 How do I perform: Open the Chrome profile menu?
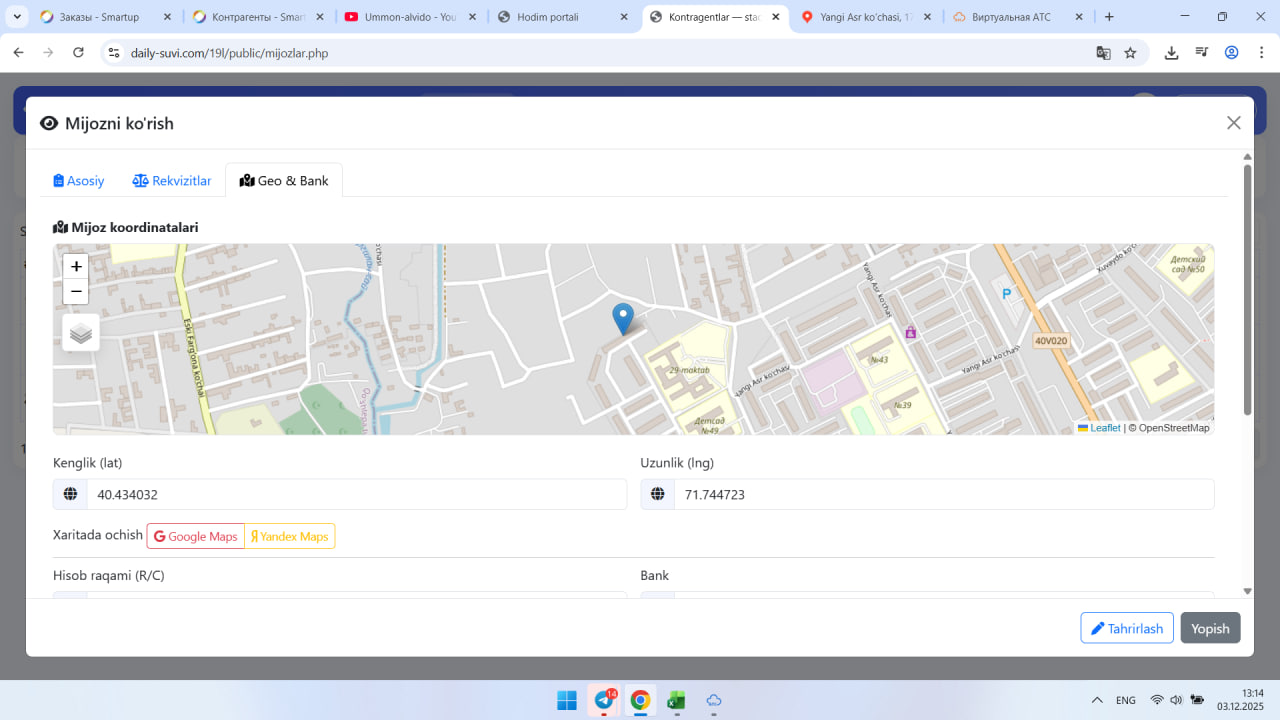1231,53
